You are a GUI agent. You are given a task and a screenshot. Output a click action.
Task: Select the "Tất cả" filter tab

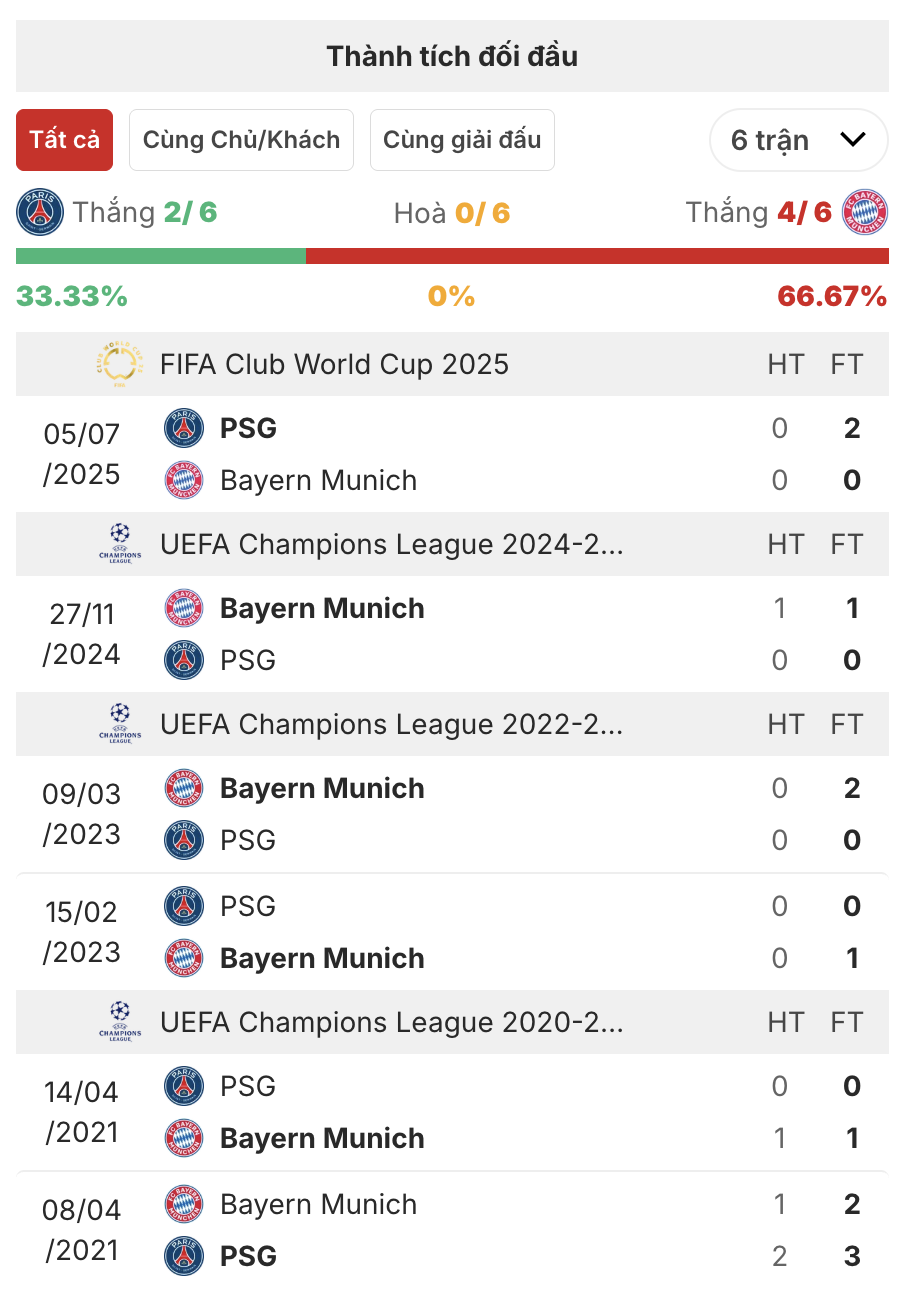pos(65,140)
